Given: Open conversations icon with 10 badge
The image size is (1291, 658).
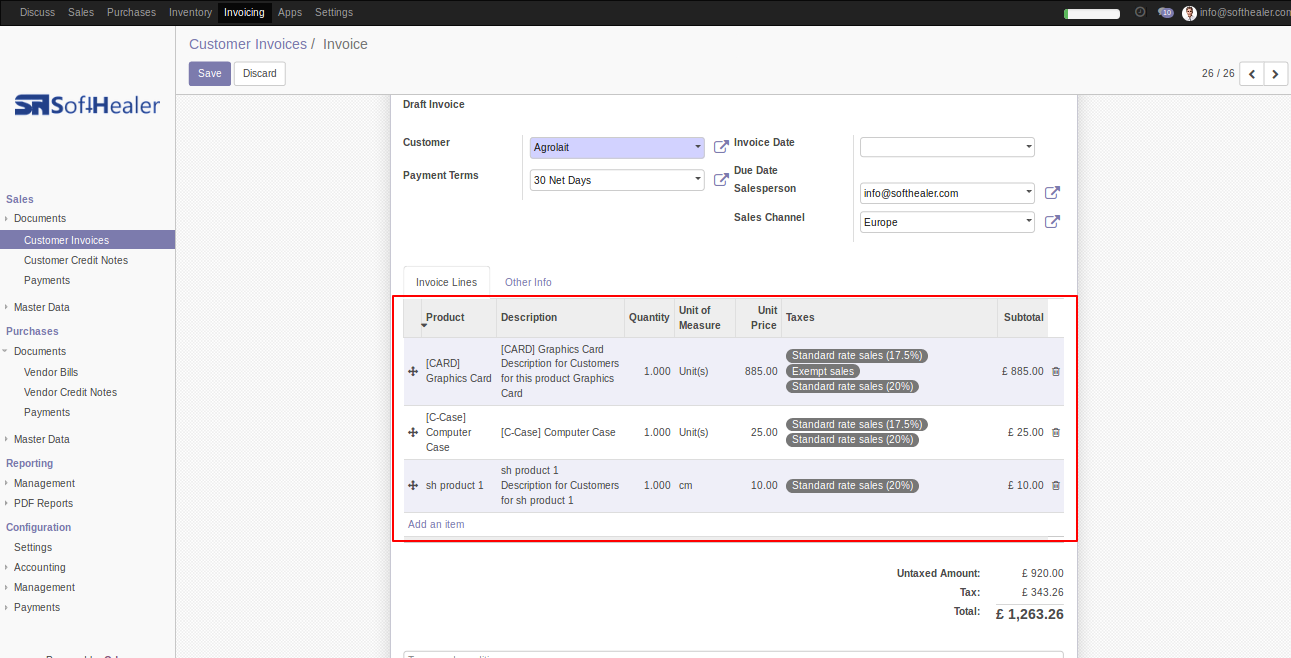Looking at the screenshot, I should point(1165,12).
